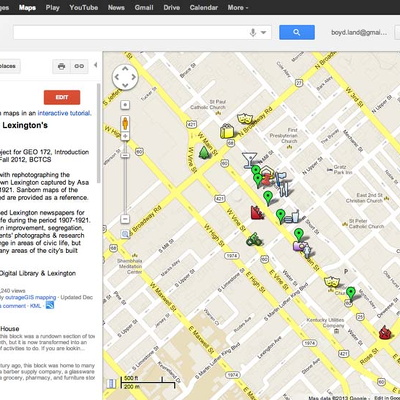Click the map scale toggle icon

111,383
